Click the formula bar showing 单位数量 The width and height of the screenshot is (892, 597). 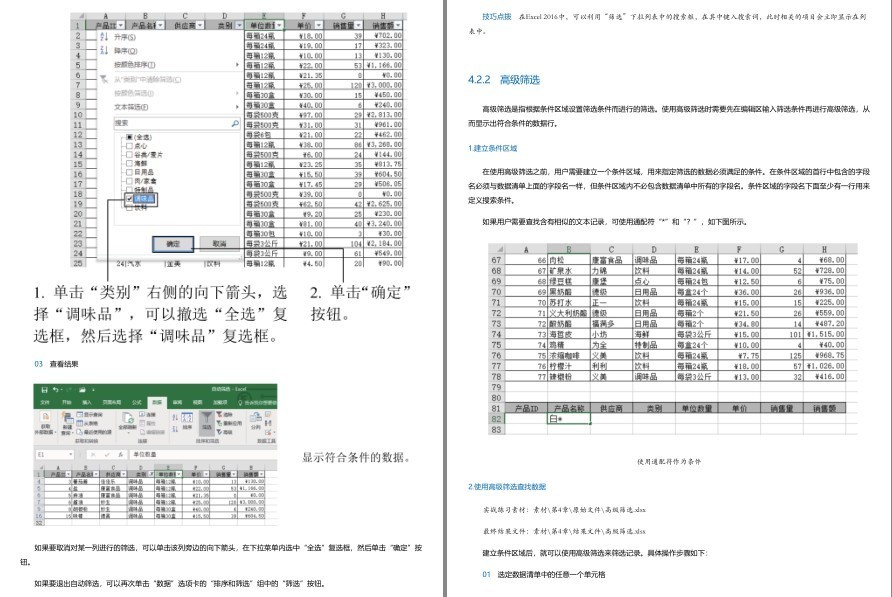pyautogui.click(x=204, y=455)
